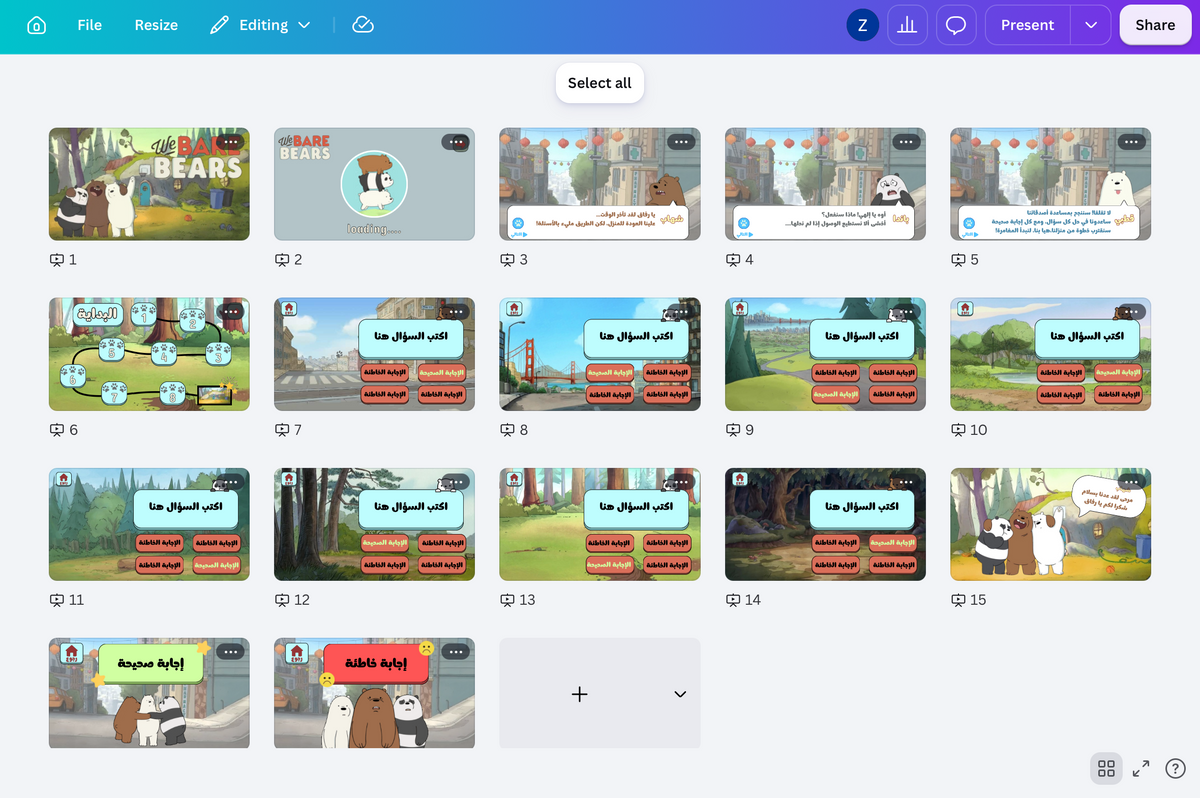Image resolution: width=1200 pixels, height=798 pixels.
Task: Select the city street question slide 7
Action: point(374,354)
